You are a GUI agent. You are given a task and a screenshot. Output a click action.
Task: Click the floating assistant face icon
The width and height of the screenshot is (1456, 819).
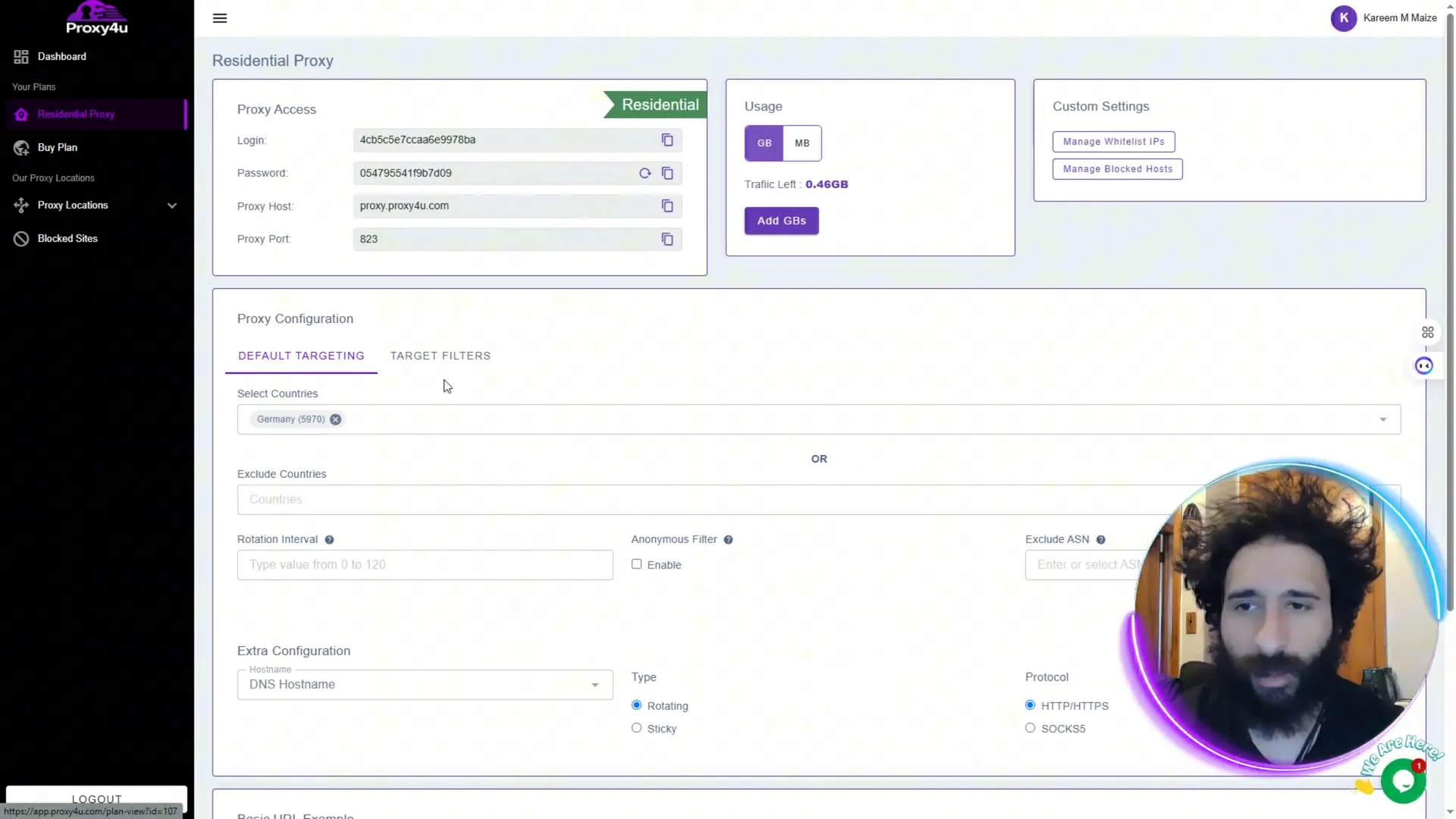(1424, 366)
